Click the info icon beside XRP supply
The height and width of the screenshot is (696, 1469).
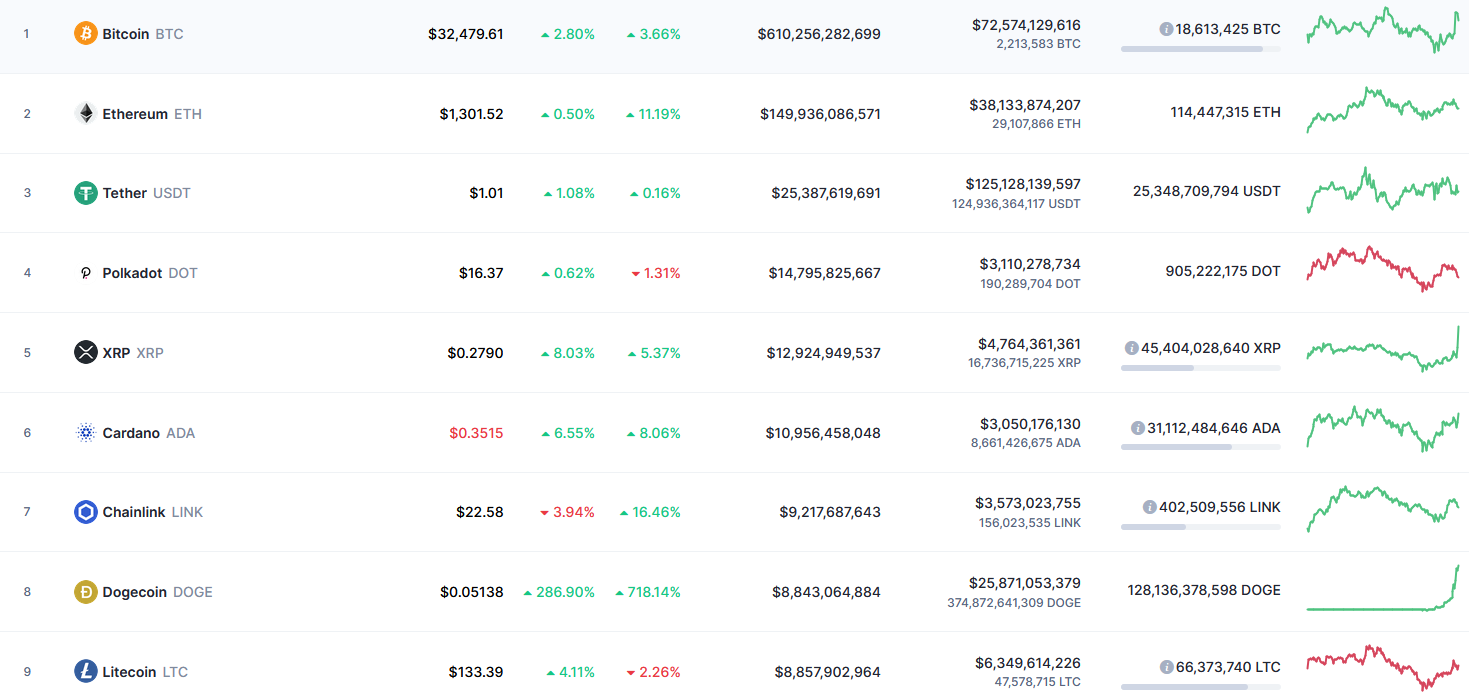point(1132,348)
